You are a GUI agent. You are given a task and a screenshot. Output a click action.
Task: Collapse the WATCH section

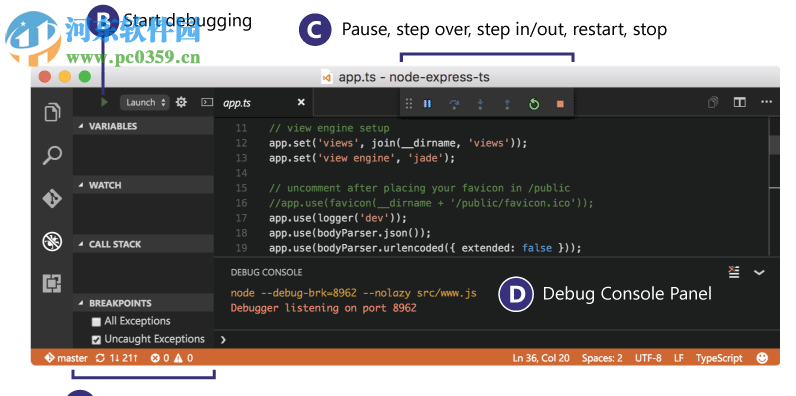[x=143, y=185]
